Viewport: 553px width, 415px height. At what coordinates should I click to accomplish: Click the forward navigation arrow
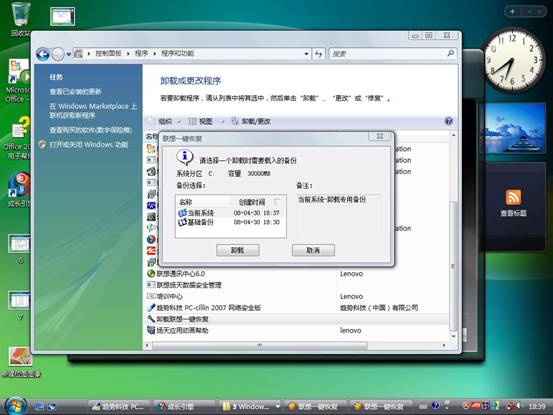[58, 54]
